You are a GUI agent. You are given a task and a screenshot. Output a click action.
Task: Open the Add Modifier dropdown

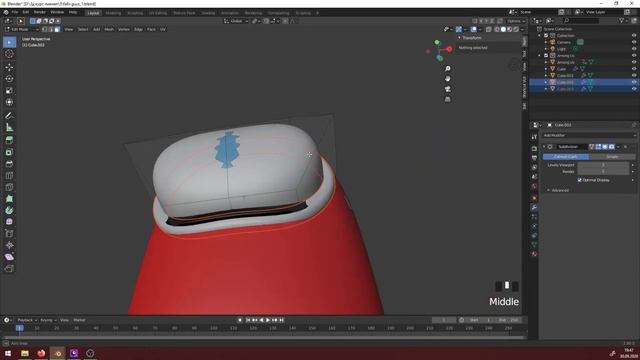(x=589, y=135)
